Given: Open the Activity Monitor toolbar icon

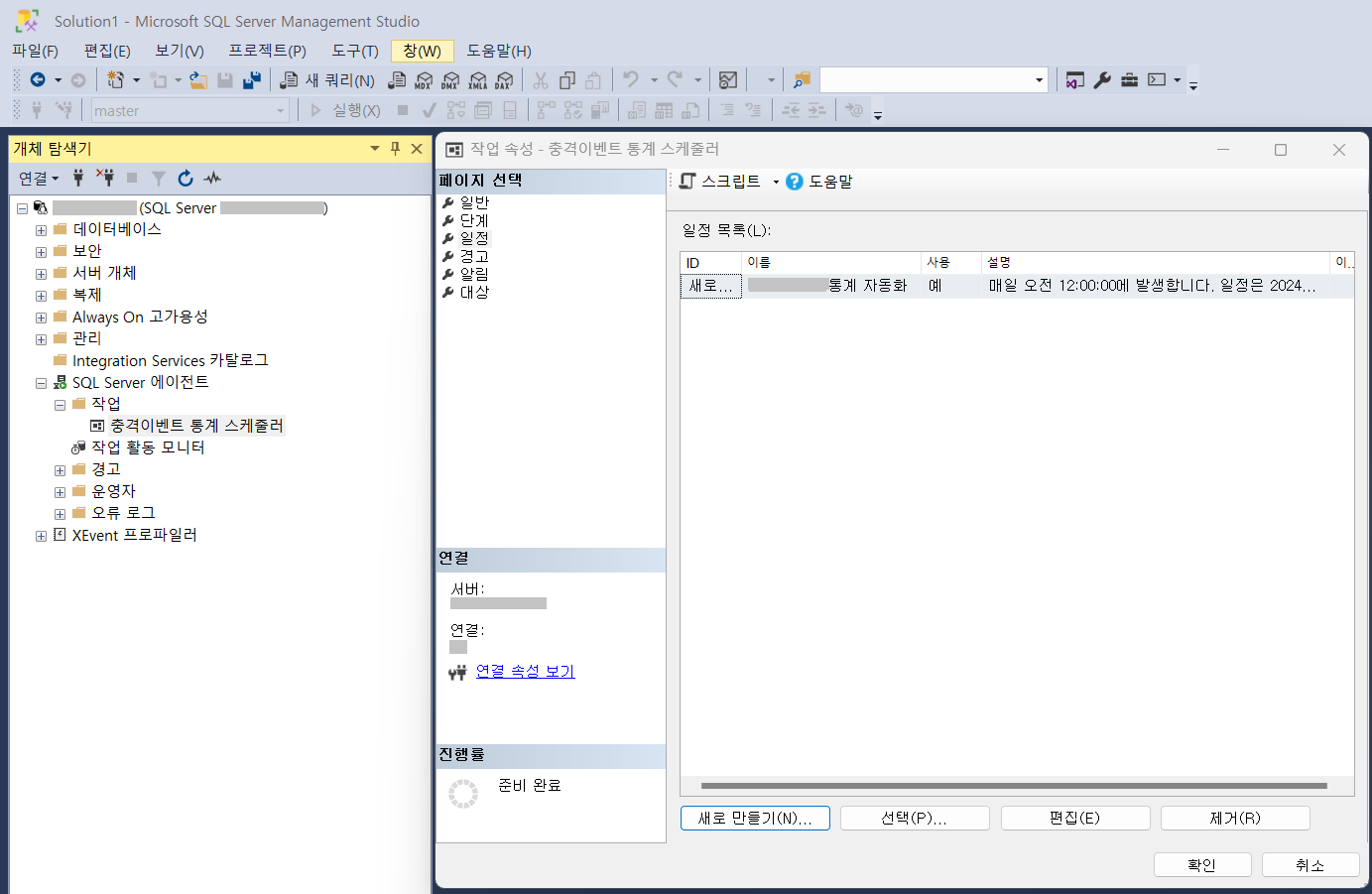Looking at the screenshot, I should click(x=728, y=80).
